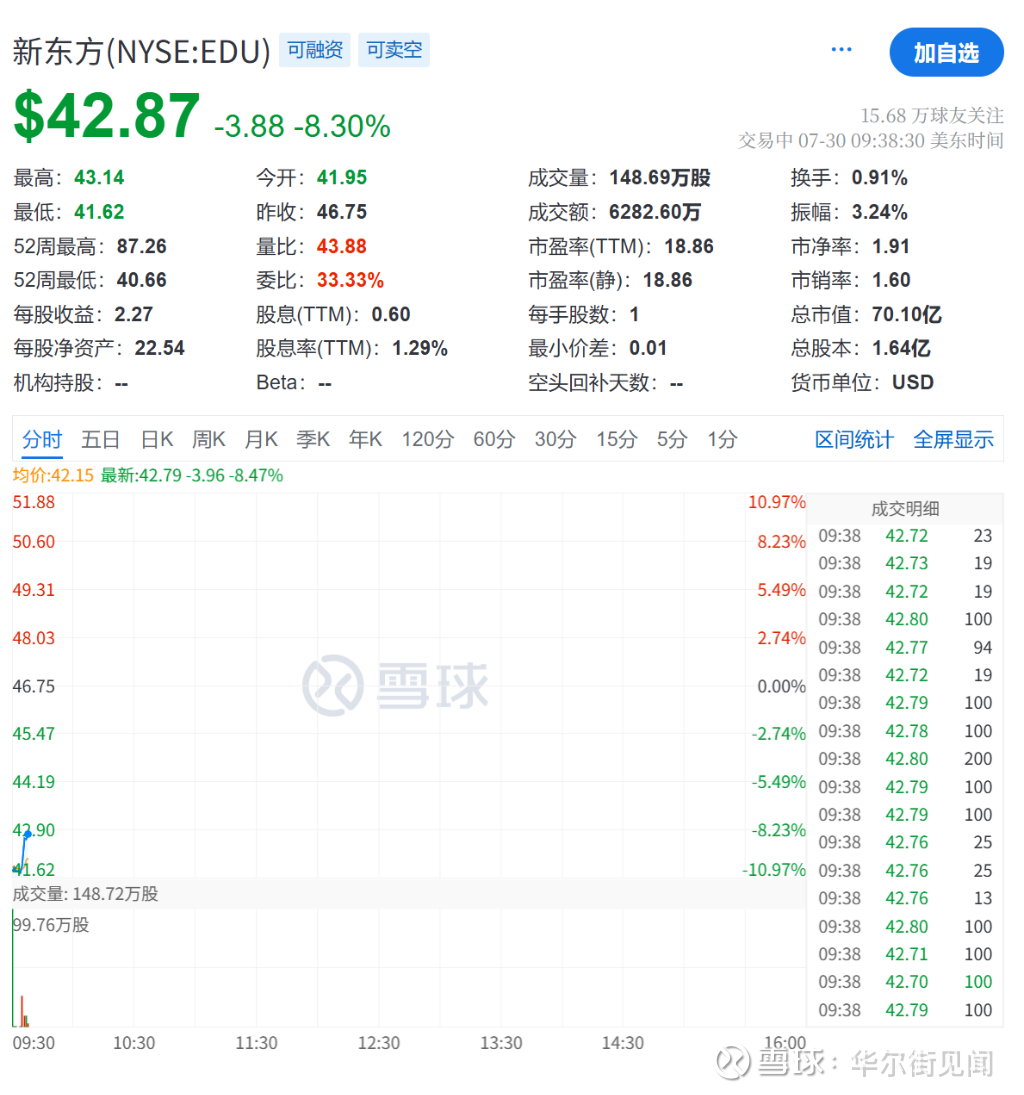1024x1095 pixels.
Task: Click the change value -3.88 -8.30%
Action: (x=302, y=126)
